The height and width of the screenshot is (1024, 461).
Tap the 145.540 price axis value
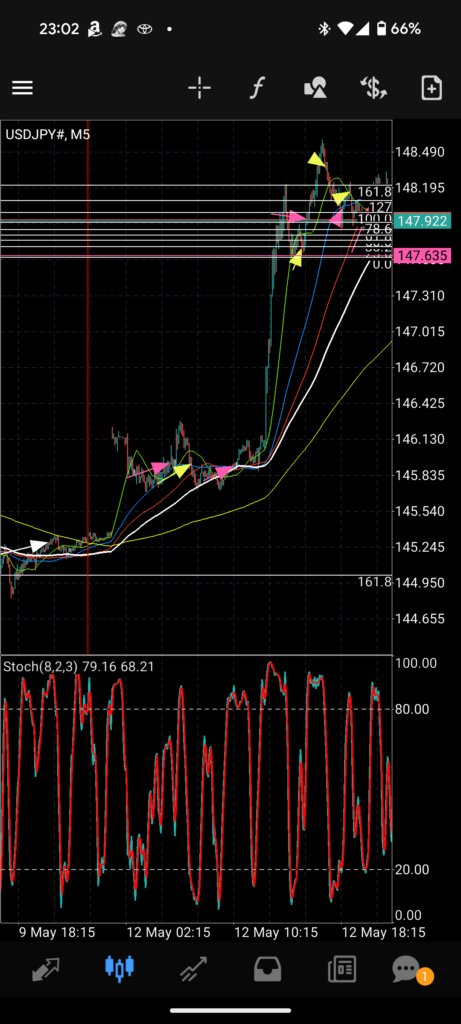(x=420, y=511)
